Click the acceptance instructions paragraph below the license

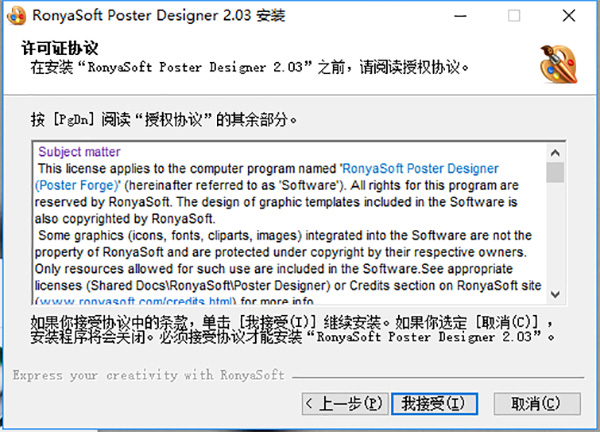click(290, 330)
